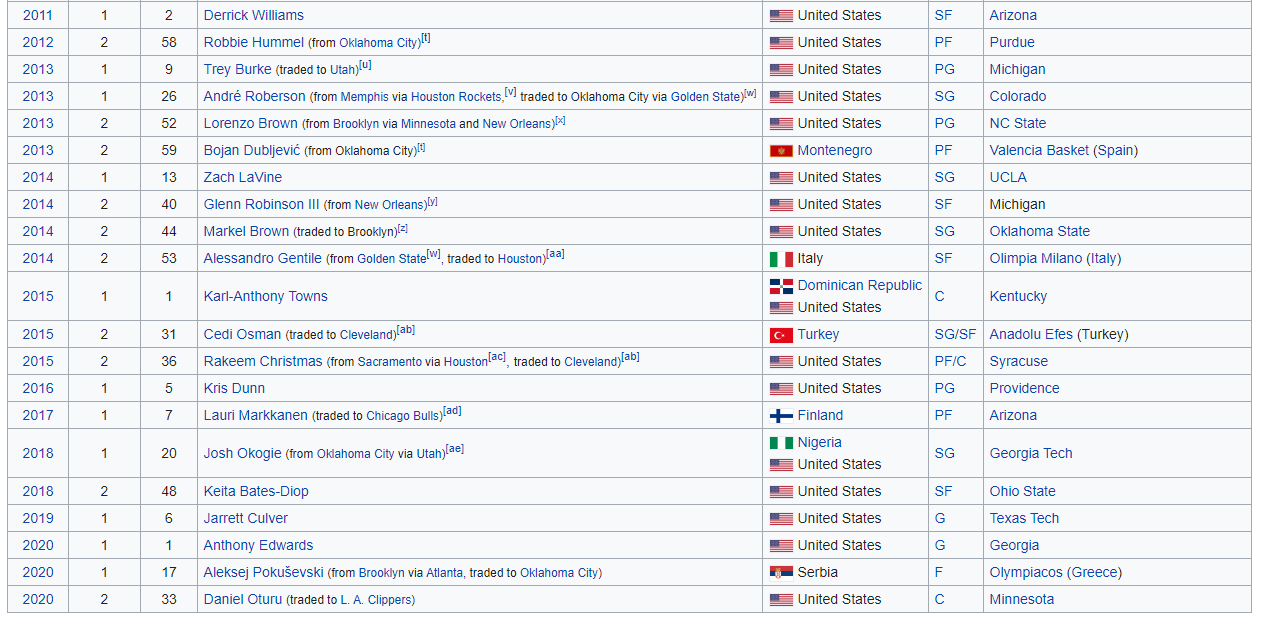
Task: Open the Rakeem Christmas player link
Action: 263,361
